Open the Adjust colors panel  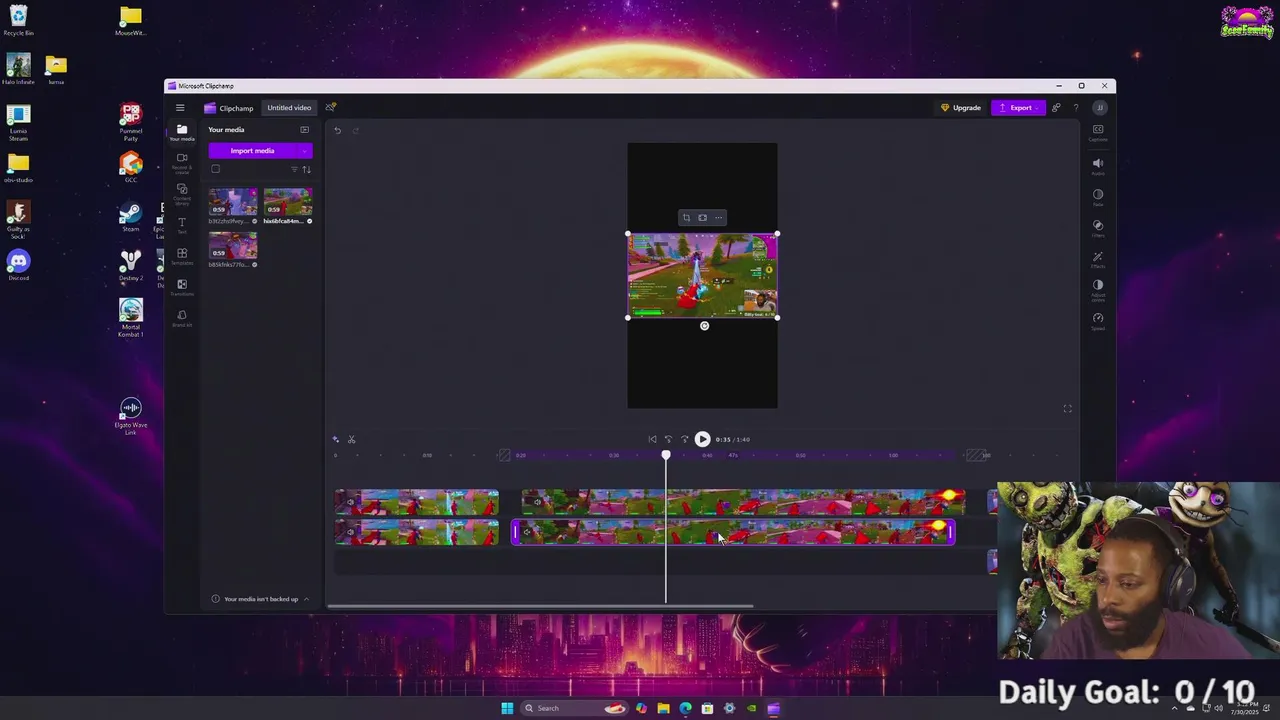click(x=1098, y=290)
